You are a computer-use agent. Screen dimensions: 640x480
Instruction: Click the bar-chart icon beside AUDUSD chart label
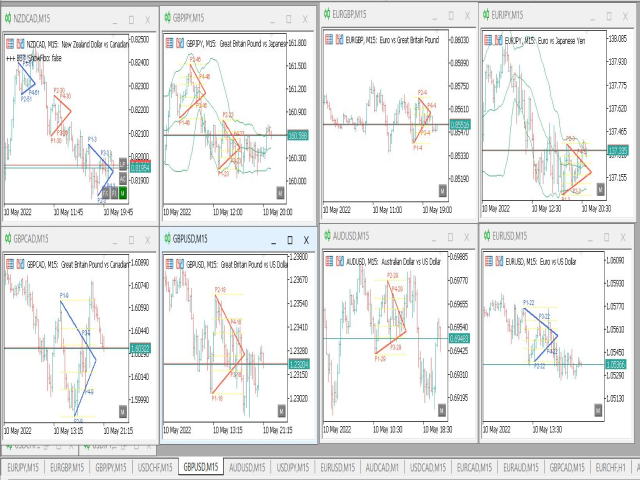[x=340, y=261]
